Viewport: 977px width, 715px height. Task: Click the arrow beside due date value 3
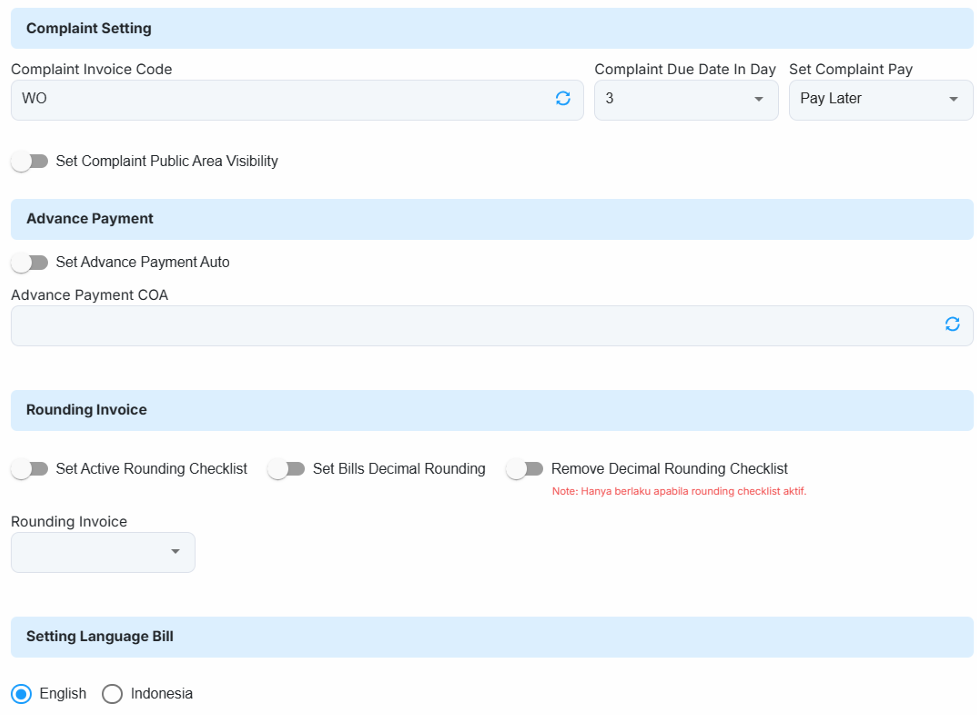coord(759,99)
